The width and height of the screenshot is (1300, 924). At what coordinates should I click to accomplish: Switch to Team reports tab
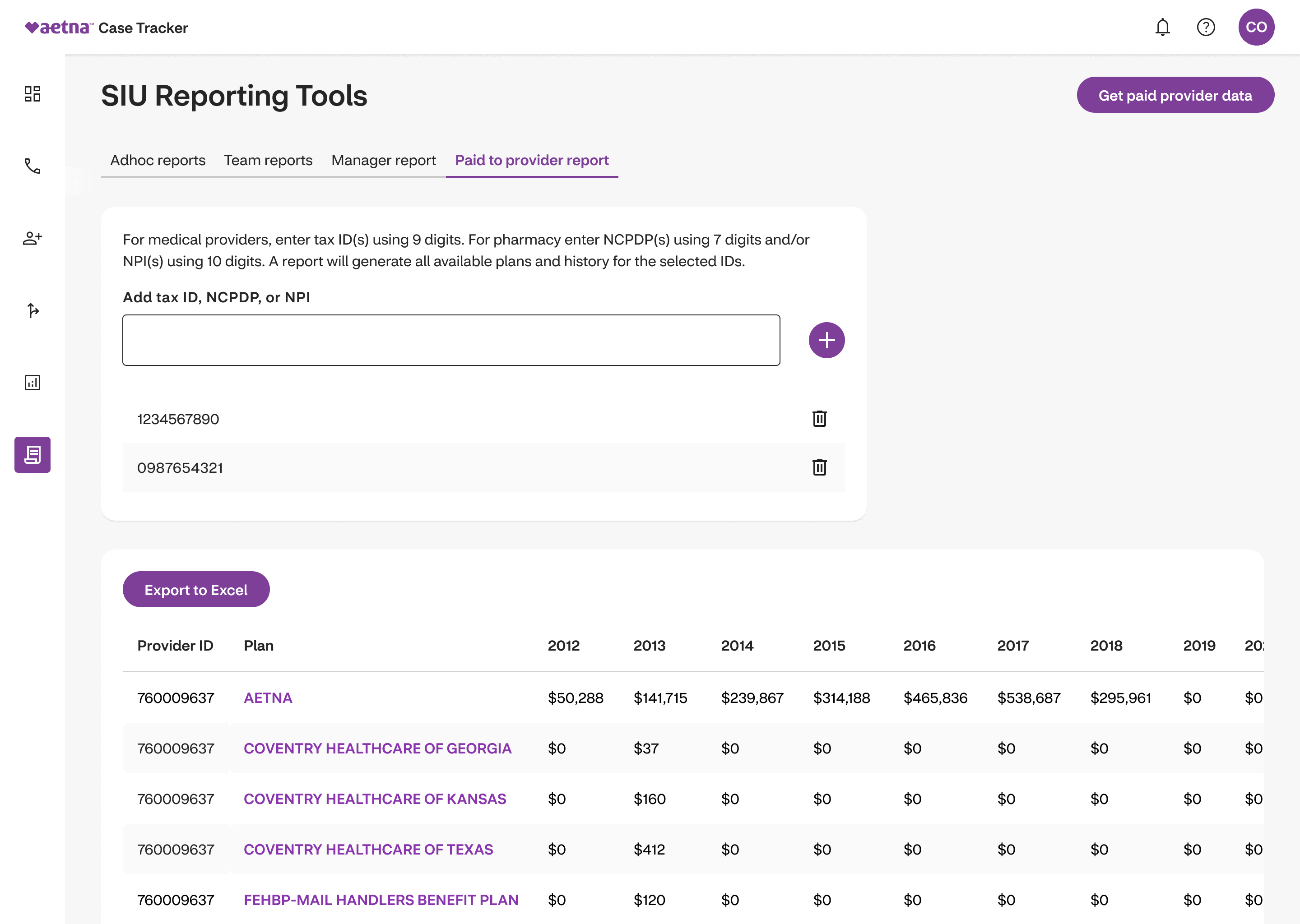tap(268, 161)
